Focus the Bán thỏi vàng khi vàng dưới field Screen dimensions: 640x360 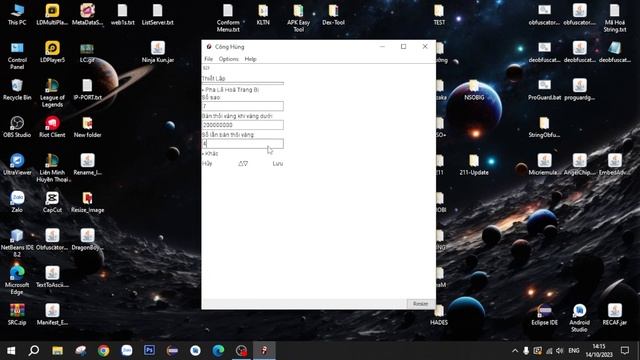point(243,125)
